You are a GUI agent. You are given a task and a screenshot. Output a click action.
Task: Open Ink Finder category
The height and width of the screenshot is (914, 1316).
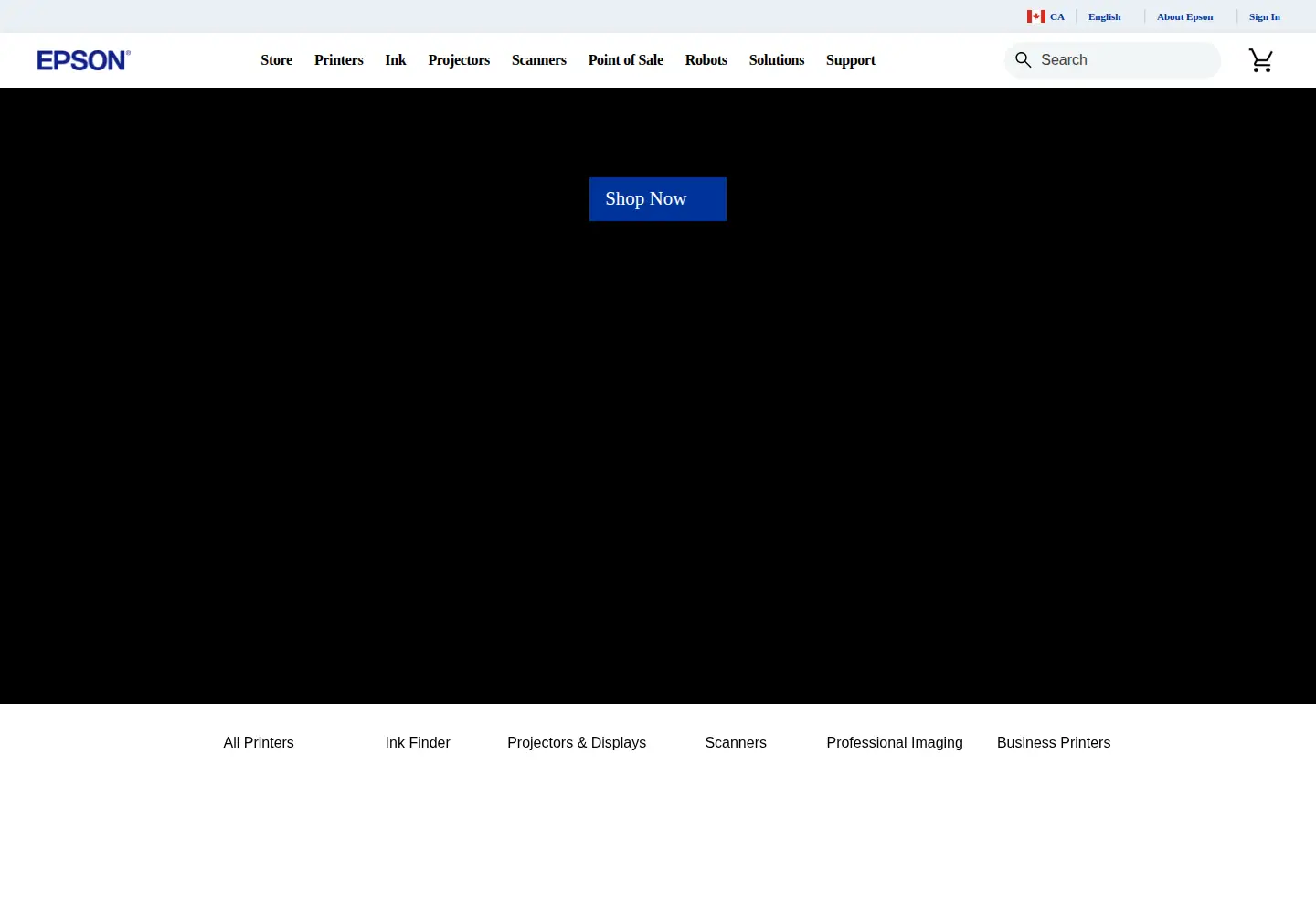418,743
